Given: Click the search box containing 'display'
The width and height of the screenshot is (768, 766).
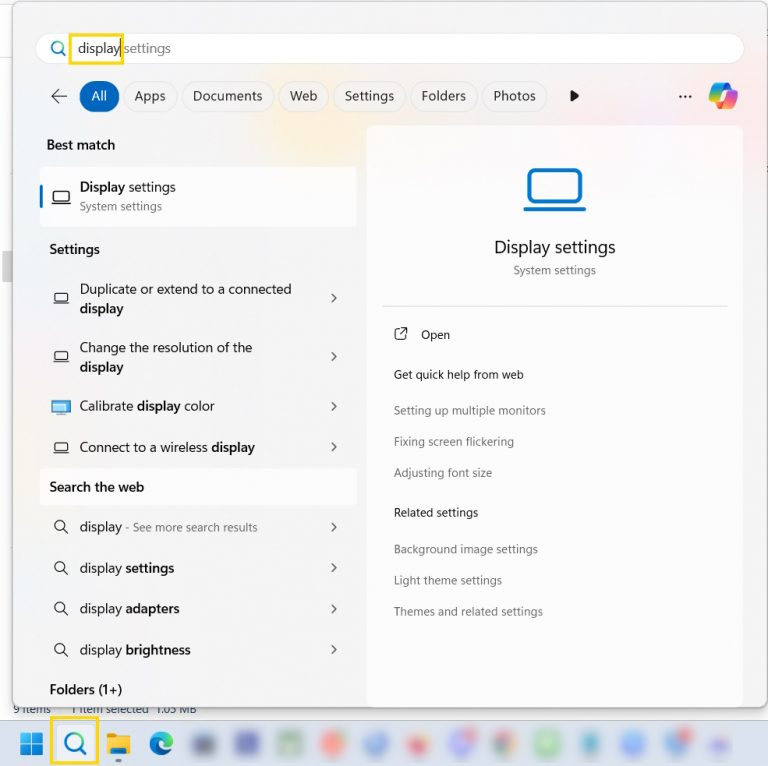Looking at the screenshot, I should [x=400, y=48].
